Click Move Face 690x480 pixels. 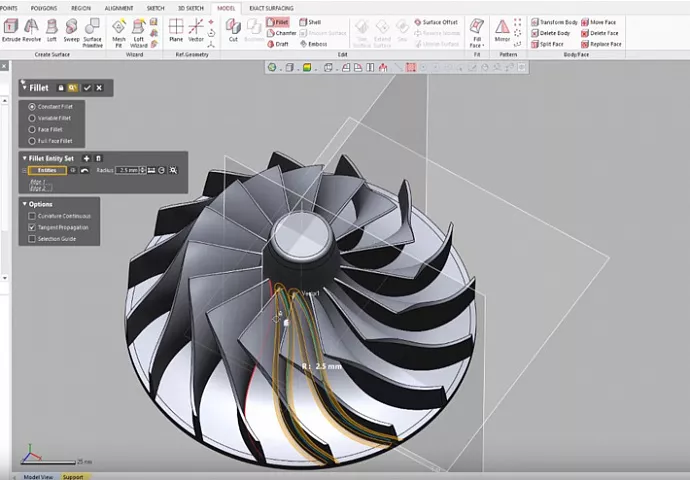click(x=598, y=22)
